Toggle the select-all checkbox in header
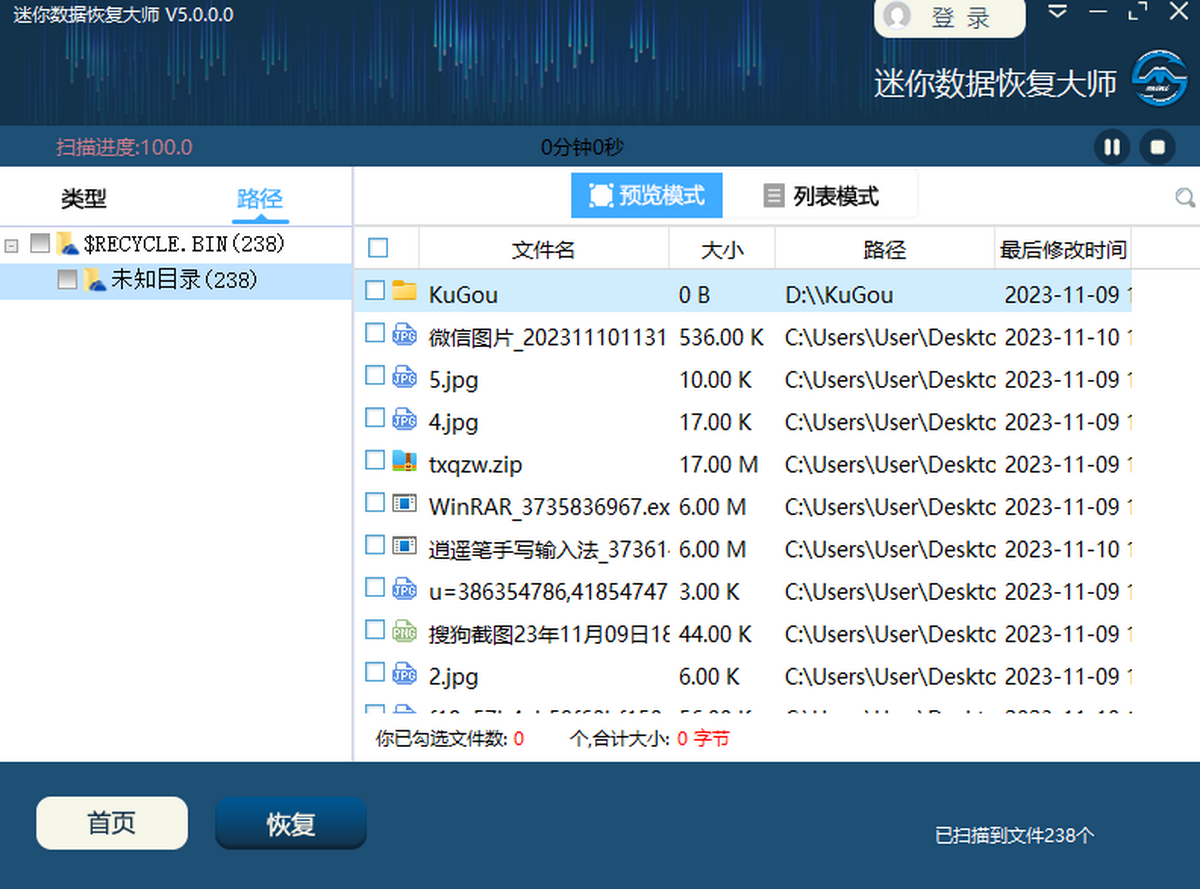This screenshot has height=889, width=1200. tap(378, 247)
